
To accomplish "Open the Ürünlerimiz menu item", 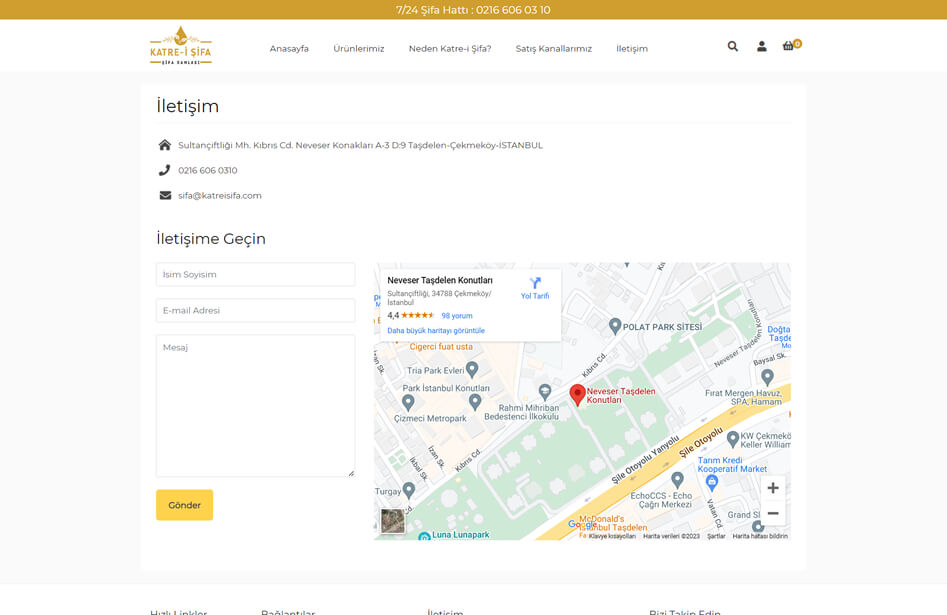I will tap(358, 48).
